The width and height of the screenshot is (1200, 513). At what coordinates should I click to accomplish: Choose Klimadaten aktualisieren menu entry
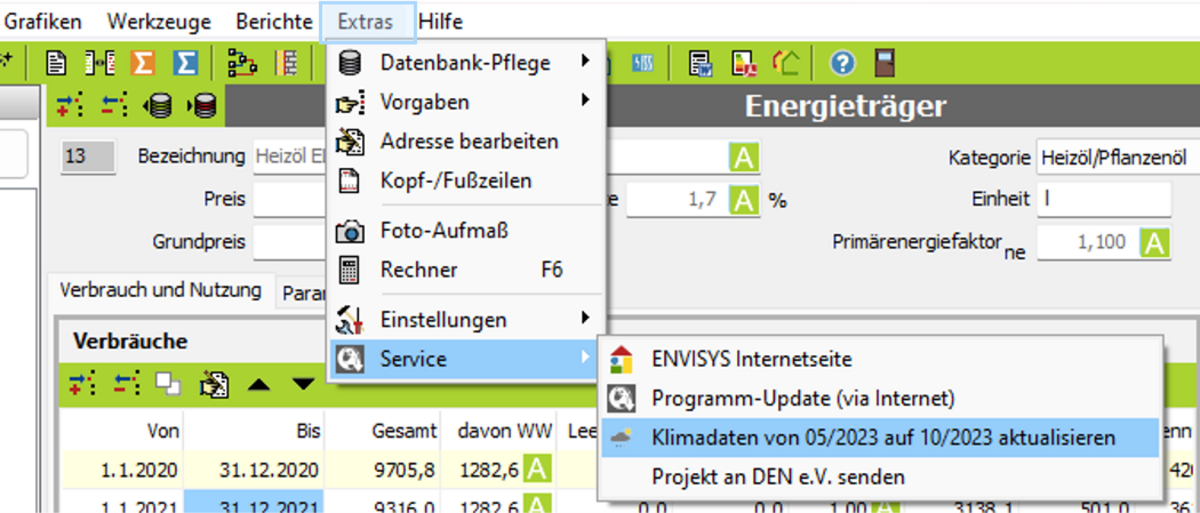[x=882, y=438]
